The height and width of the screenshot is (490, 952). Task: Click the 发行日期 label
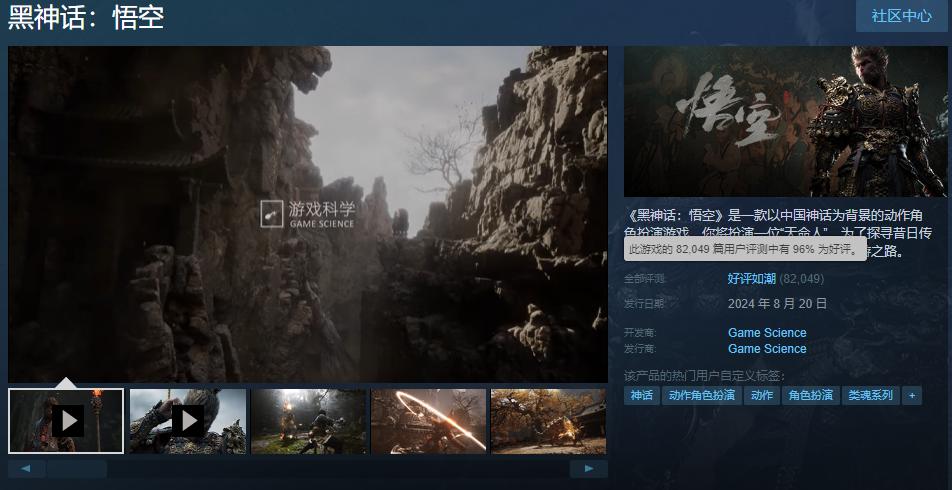[644, 304]
